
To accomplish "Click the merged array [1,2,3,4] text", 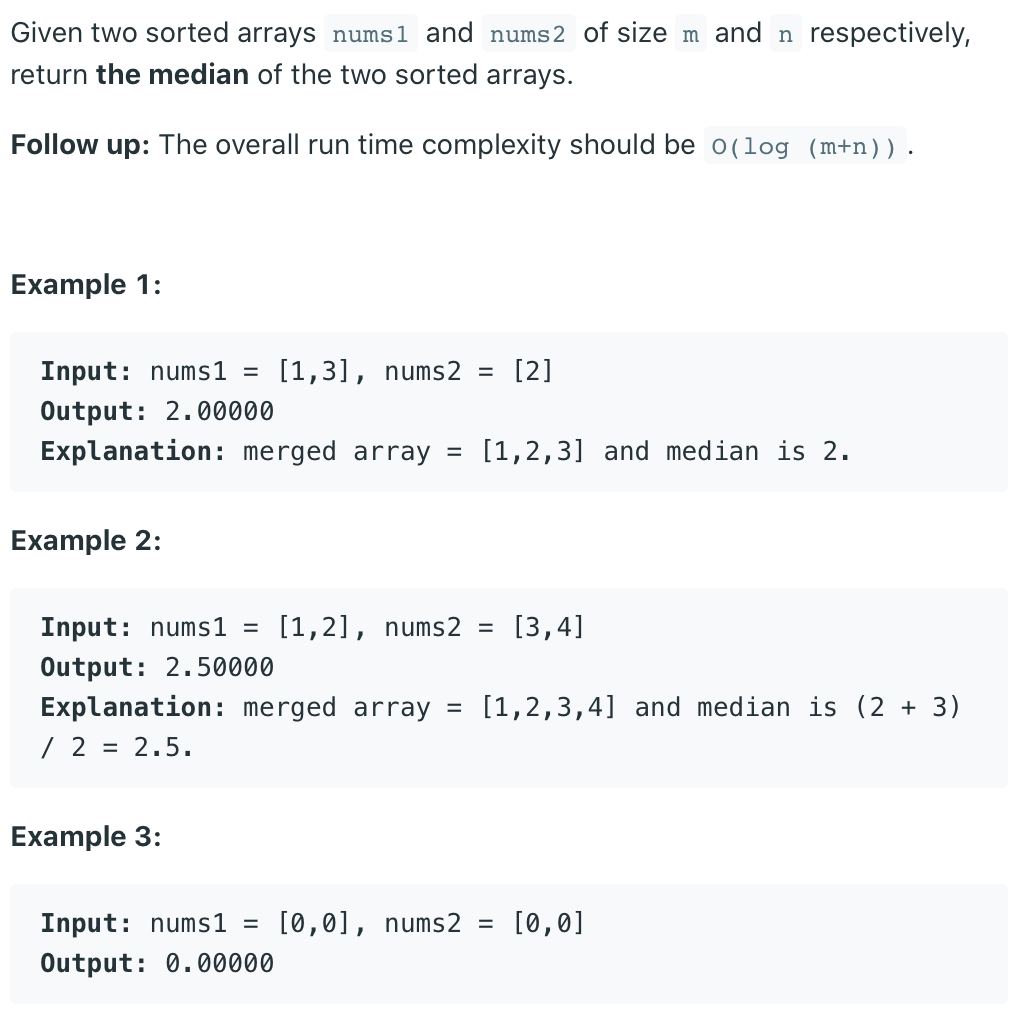I will coord(548,707).
